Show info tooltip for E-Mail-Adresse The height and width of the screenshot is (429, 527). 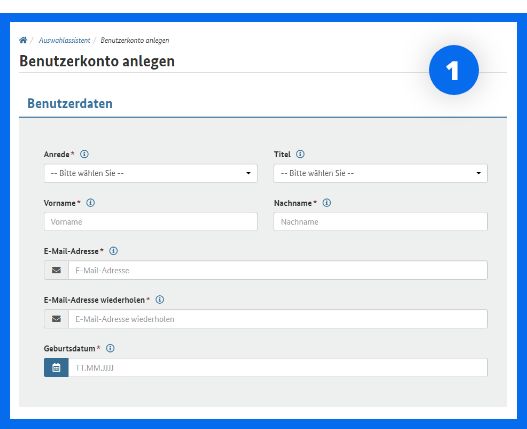[114, 251]
